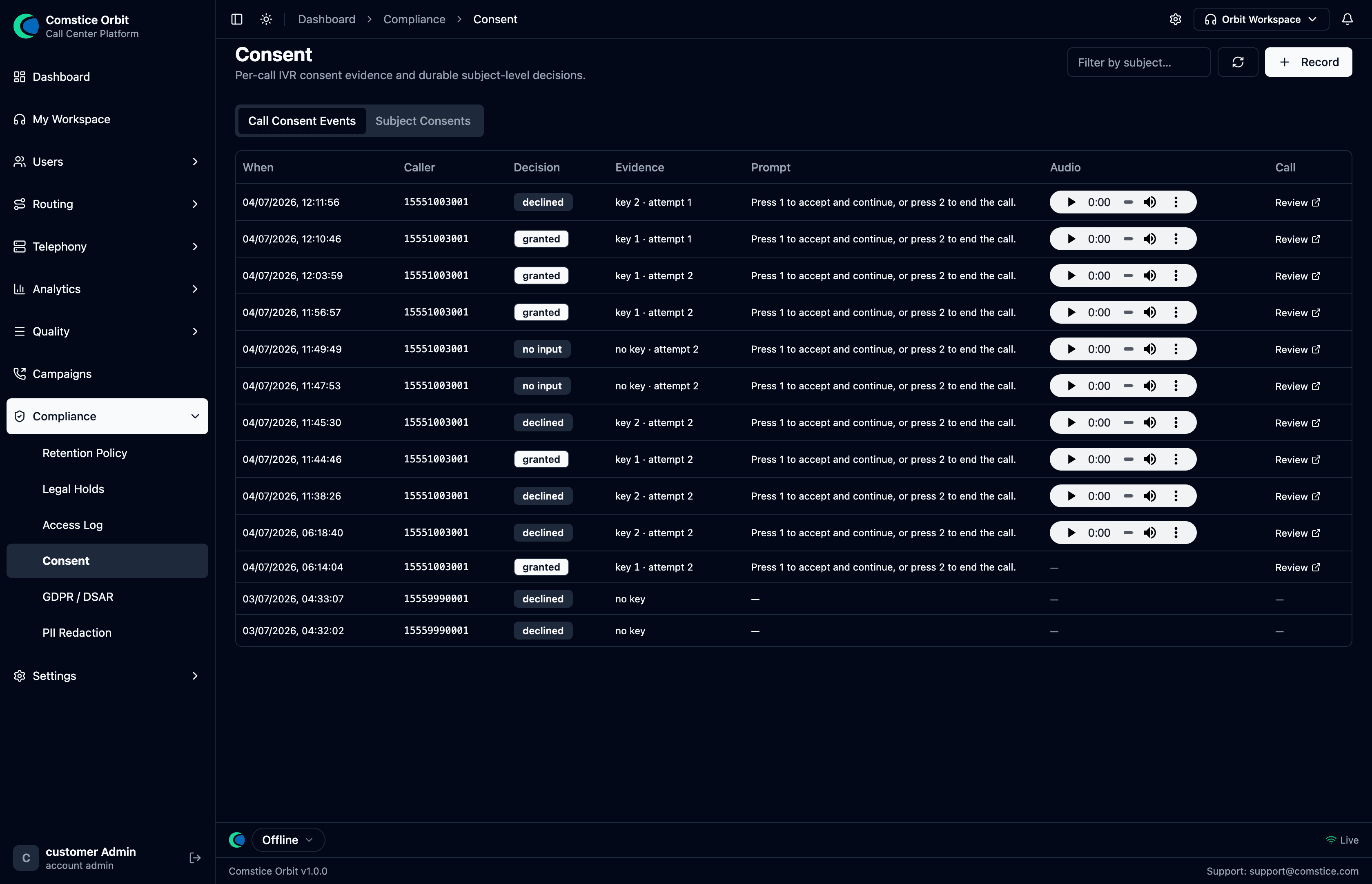Click the Comstice Orbit logo

[26, 26]
